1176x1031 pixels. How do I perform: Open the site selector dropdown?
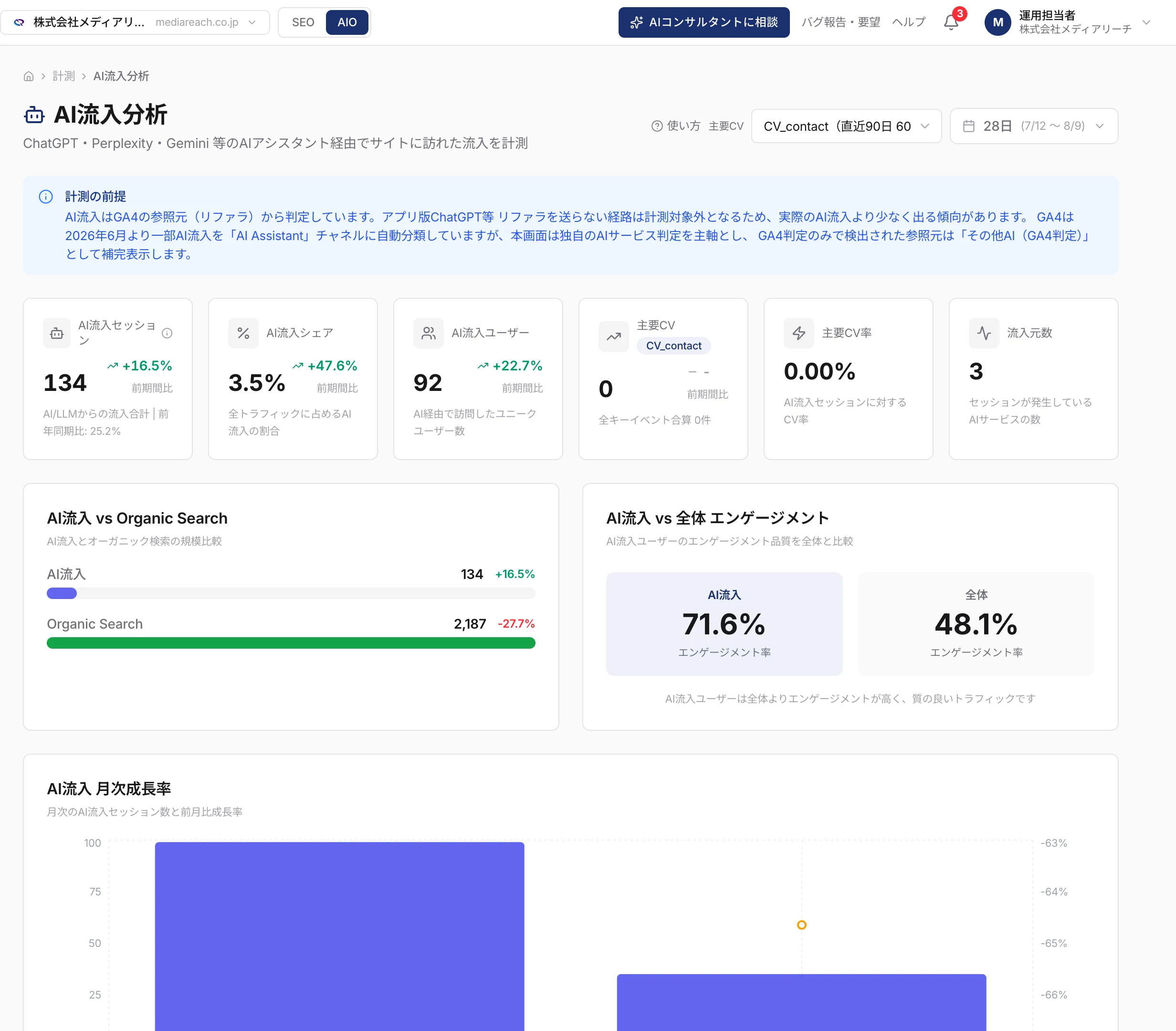(135, 22)
